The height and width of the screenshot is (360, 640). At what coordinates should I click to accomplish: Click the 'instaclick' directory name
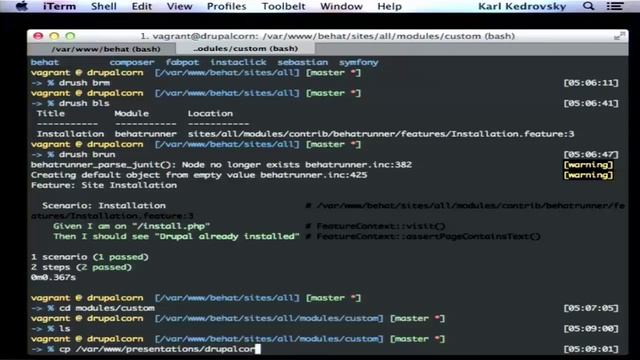(x=238, y=62)
